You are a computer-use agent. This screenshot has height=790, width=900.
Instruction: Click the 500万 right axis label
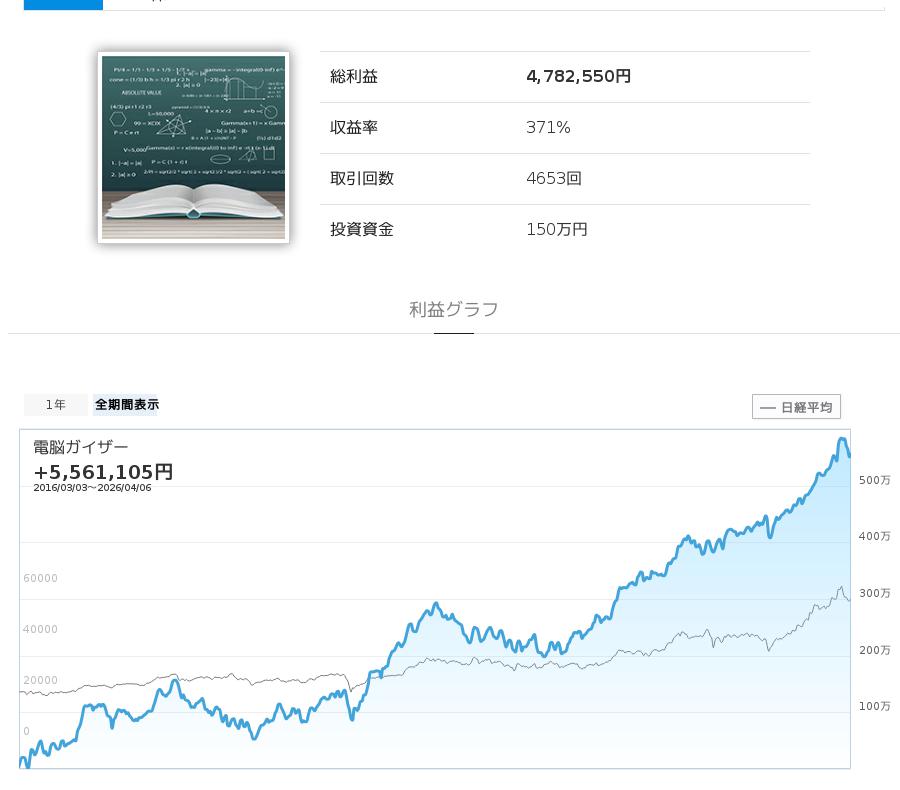coord(874,481)
